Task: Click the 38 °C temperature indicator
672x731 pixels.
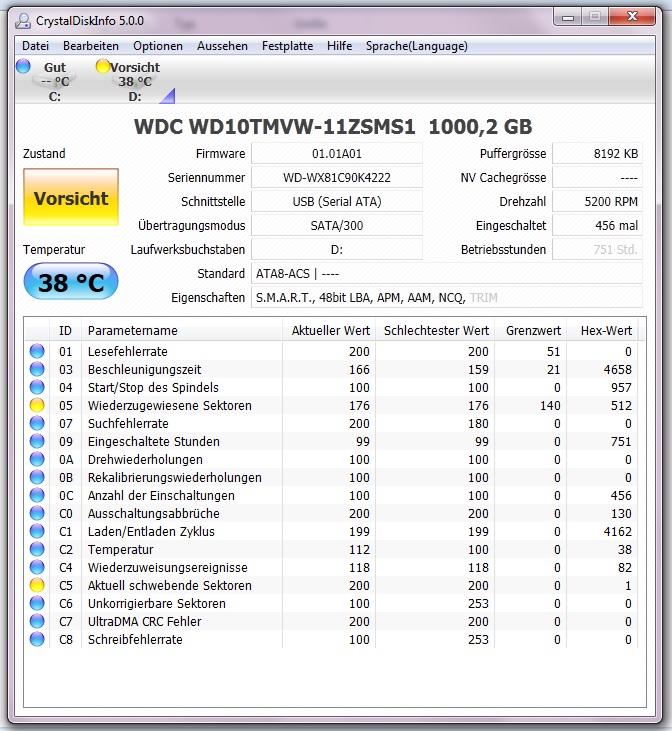Action: pos(71,281)
